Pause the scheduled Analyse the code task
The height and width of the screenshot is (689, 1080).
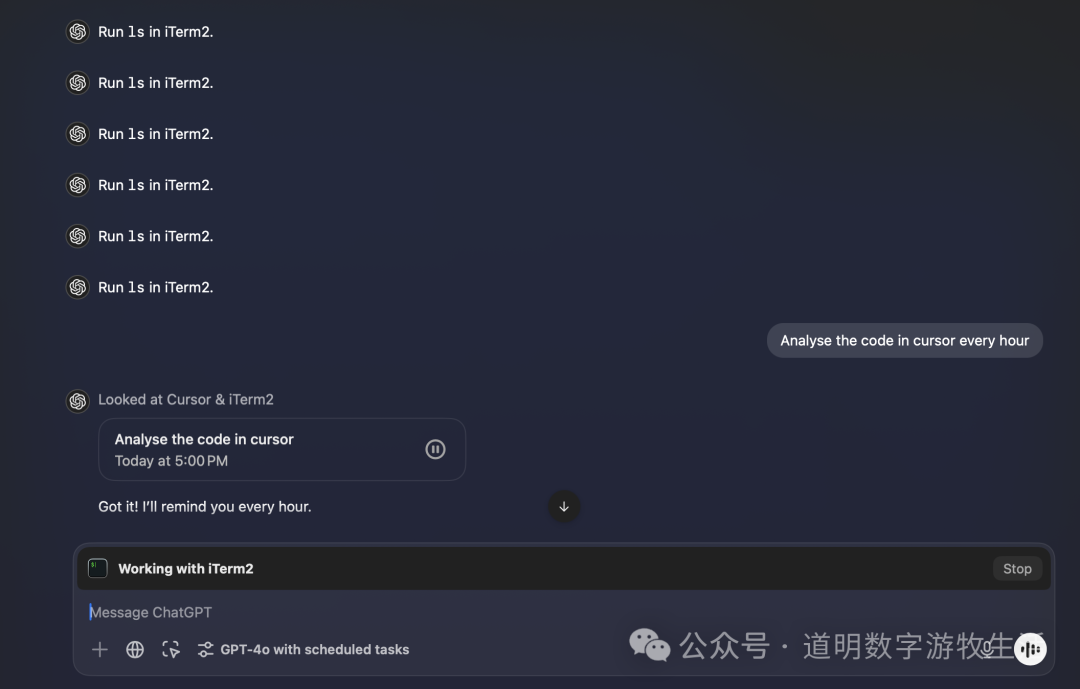click(x=435, y=449)
